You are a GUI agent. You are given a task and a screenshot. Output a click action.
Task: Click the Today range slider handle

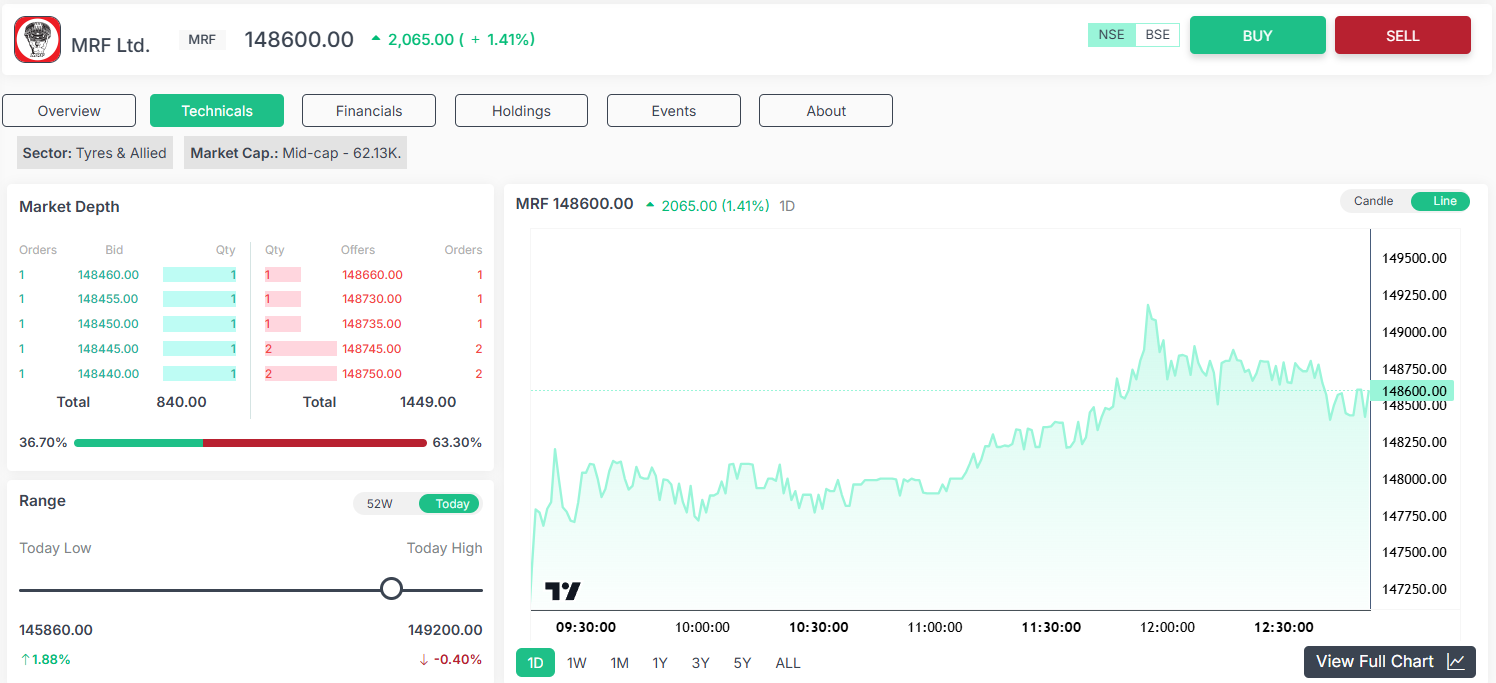[392, 588]
